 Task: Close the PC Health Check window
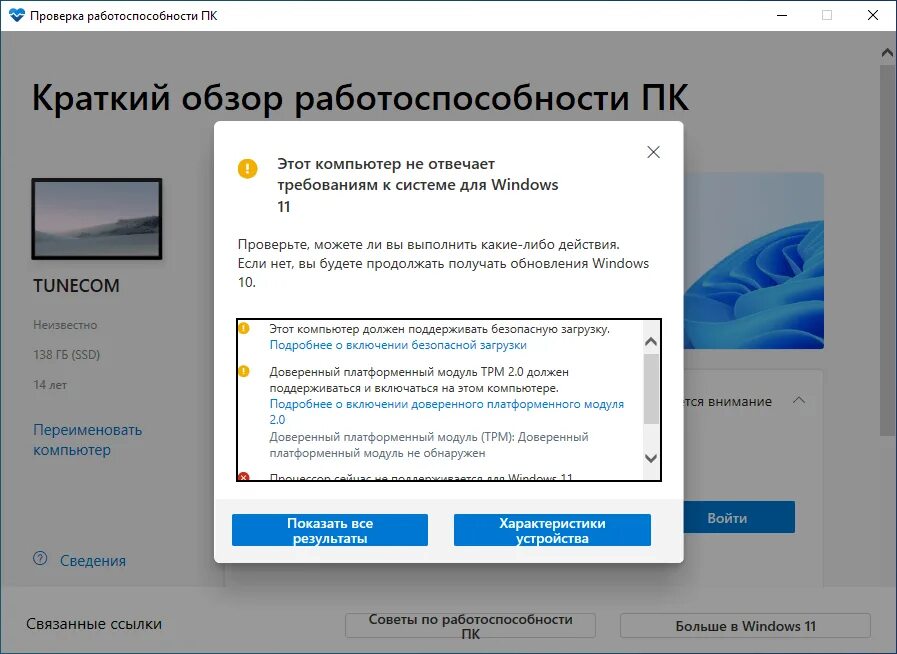[x=873, y=15]
